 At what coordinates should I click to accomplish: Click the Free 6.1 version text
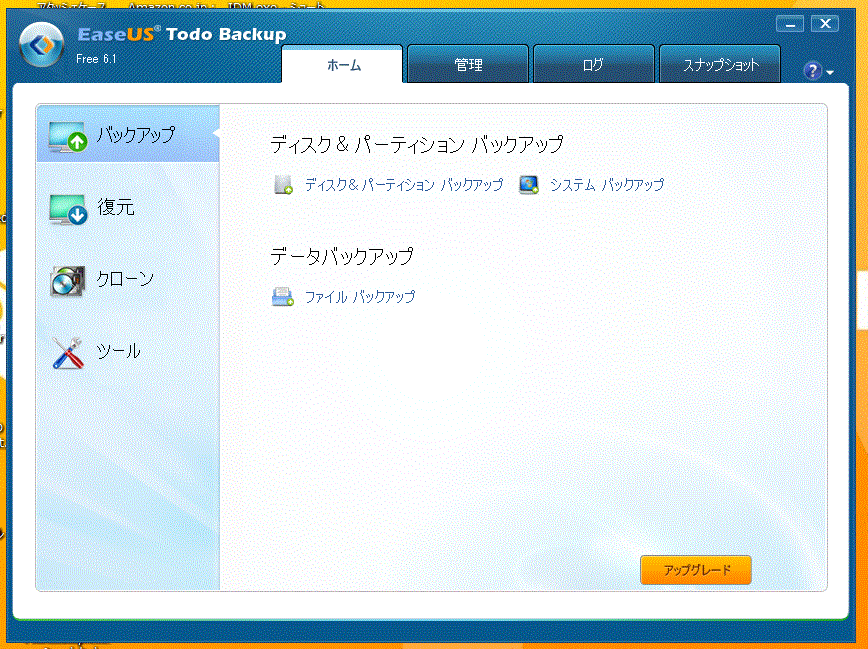pyautogui.click(x=96, y=59)
